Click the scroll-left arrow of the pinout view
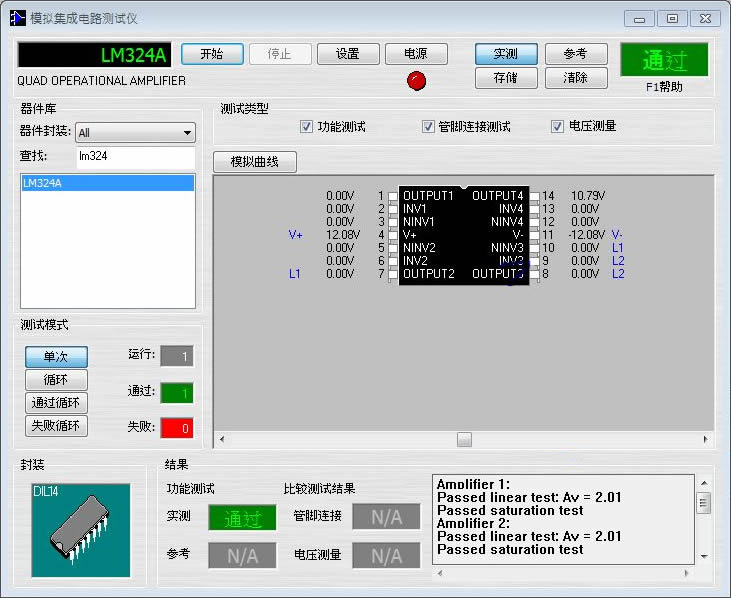 pyautogui.click(x=222, y=439)
